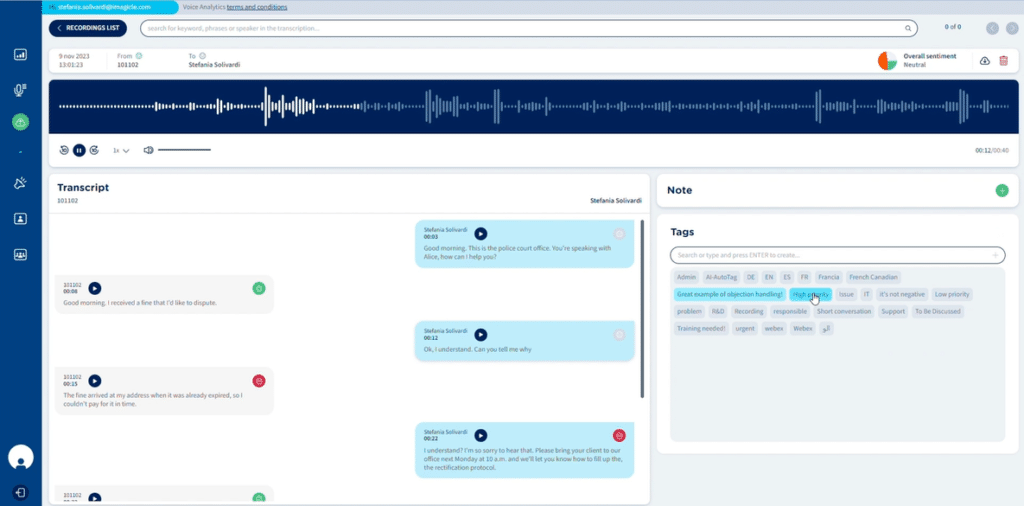Viewport: 1024px width, 506px height.
Task: Toggle the 'High priority' tag
Action: pos(810,295)
